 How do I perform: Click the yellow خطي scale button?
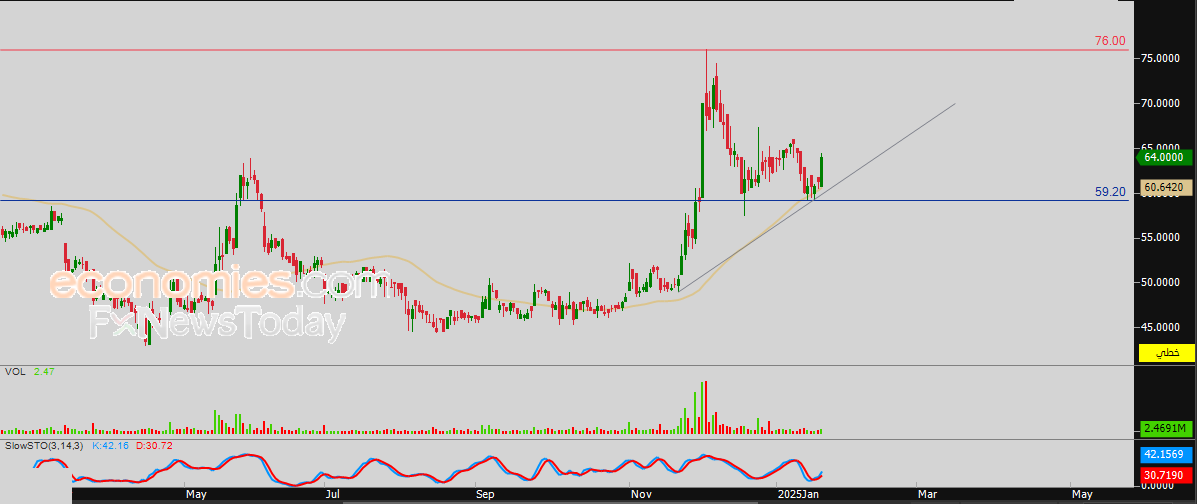click(x=1166, y=353)
